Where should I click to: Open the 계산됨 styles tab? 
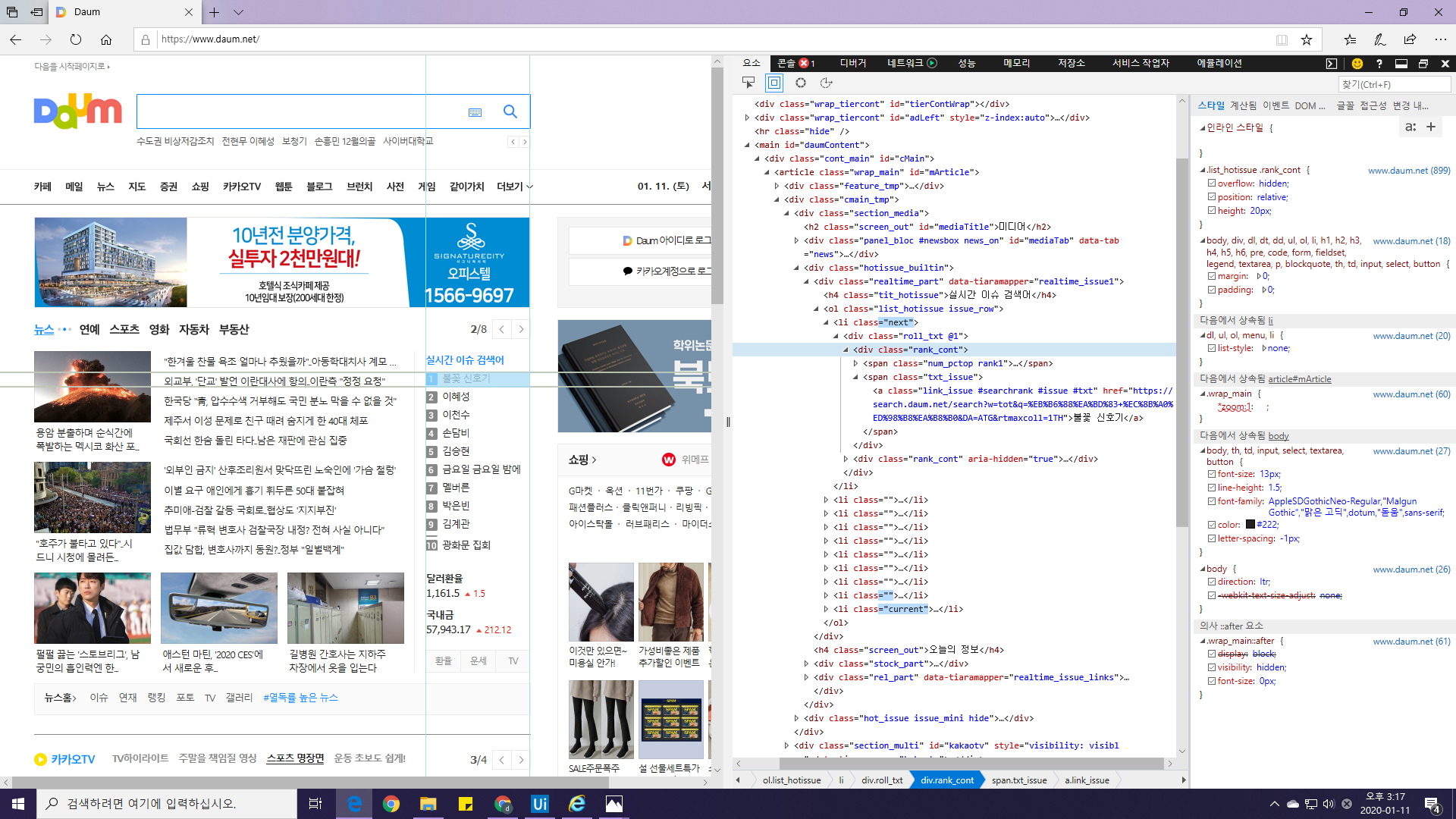click(1242, 106)
